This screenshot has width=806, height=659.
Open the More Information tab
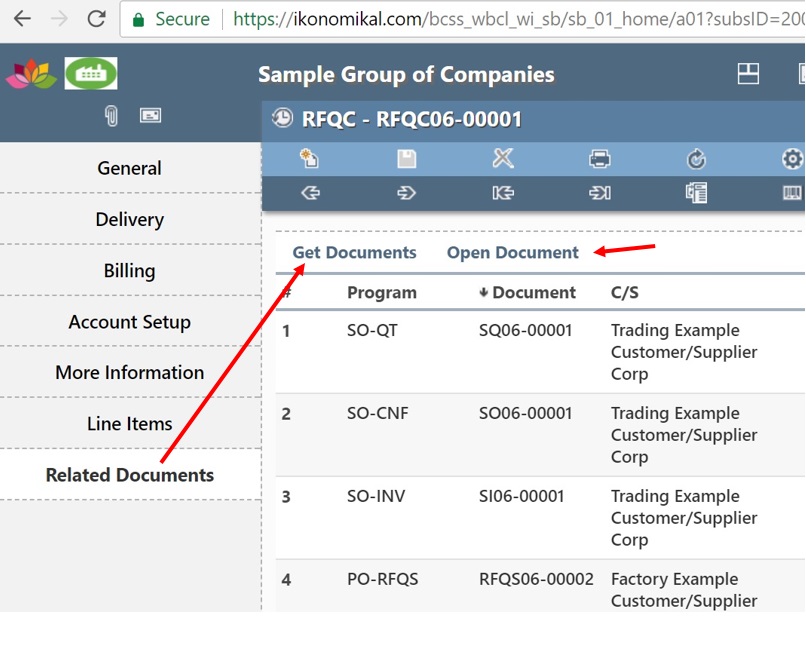click(x=130, y=372)
